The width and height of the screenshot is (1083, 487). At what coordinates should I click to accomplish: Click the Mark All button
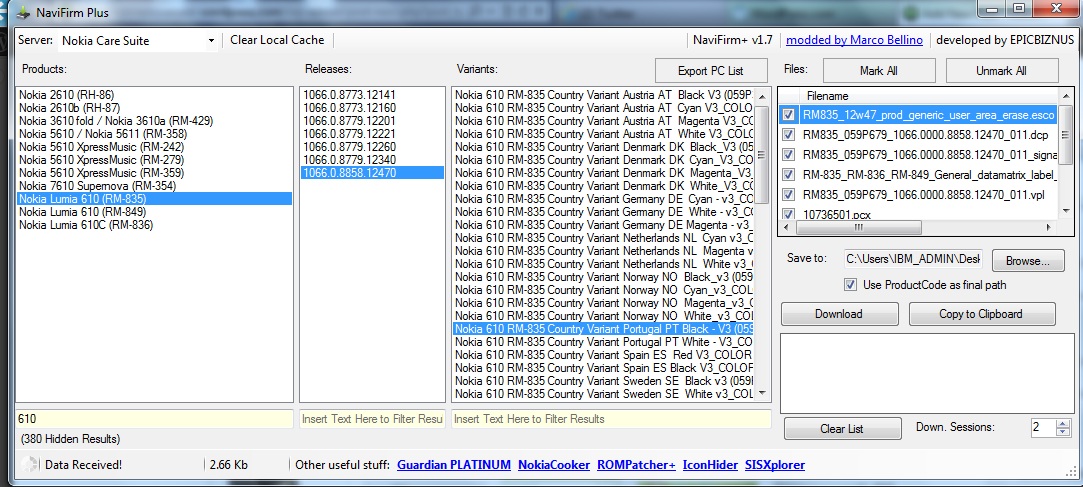(880, 70)
